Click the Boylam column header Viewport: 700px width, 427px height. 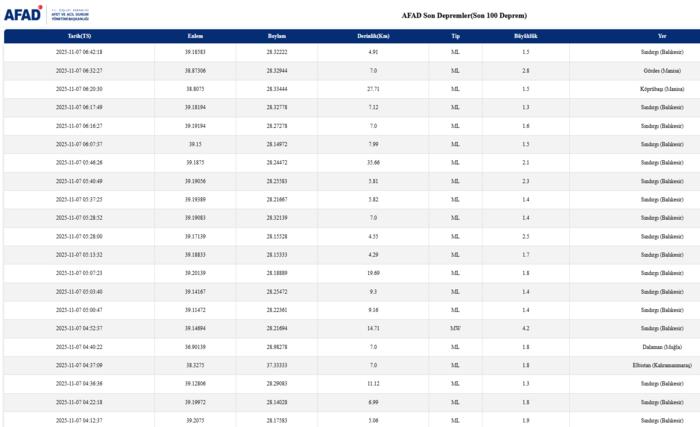[277, 36]
